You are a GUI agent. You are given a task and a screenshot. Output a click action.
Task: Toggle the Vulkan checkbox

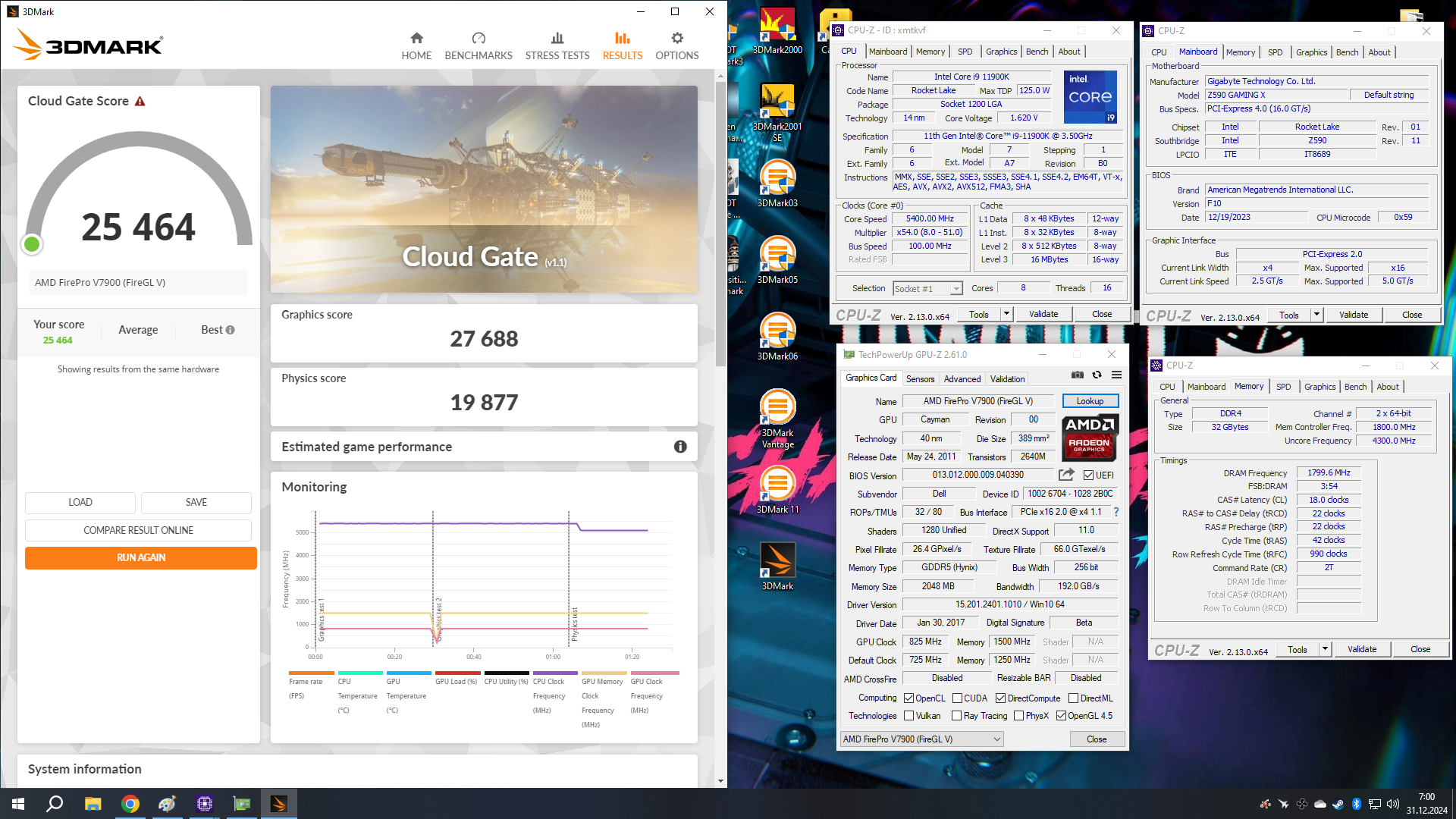[x=908, y=716]
